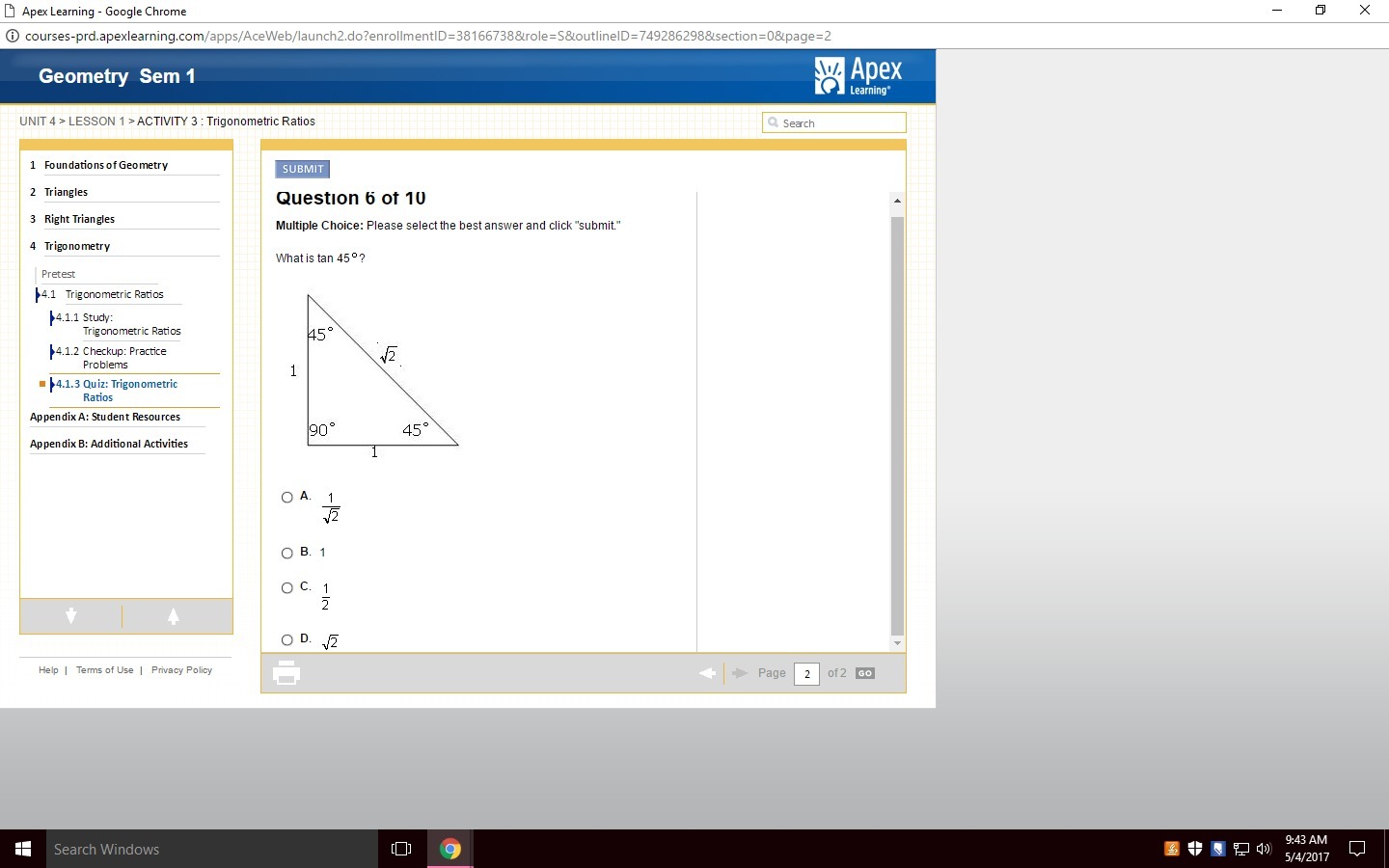This screenshot has height=868, width=1389.
Task: Click UNIT 4 in the breadcrumb
Action: (38, 122)
